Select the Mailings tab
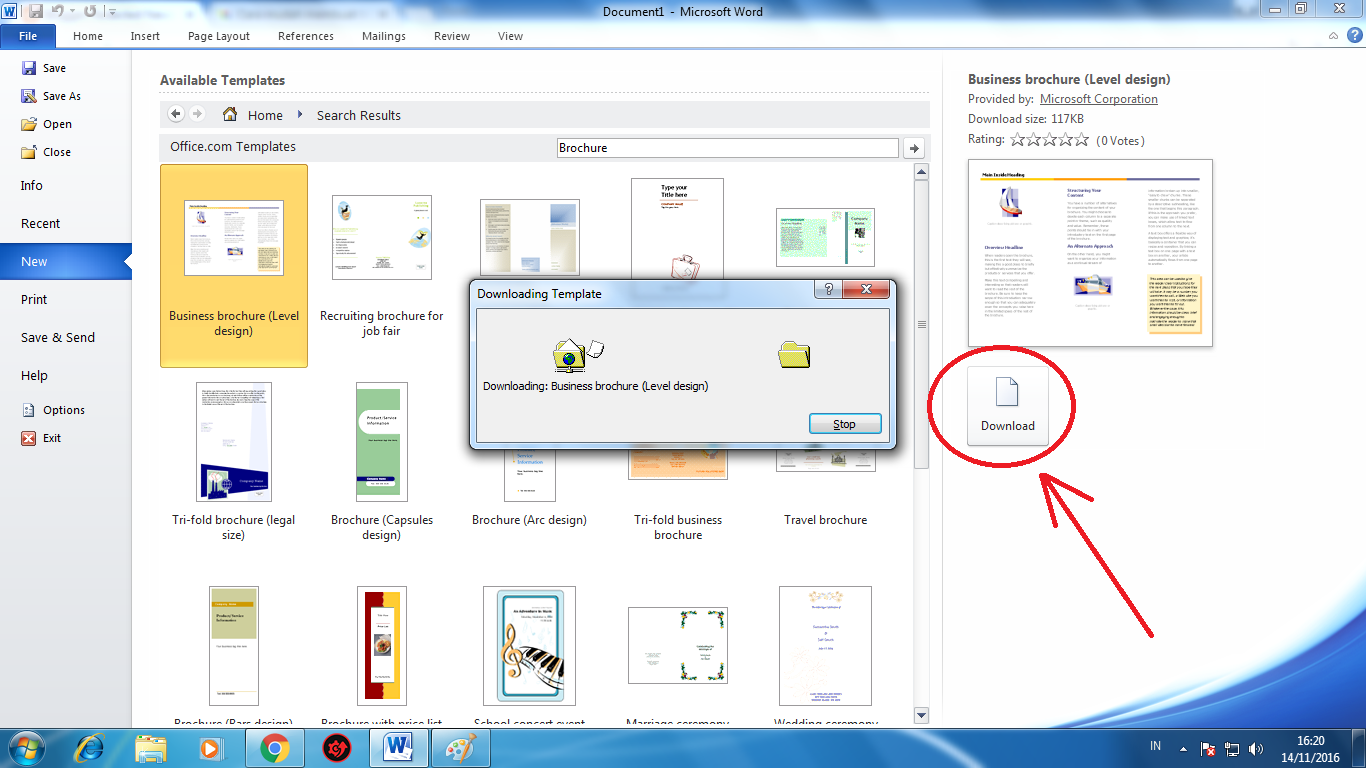This screenshot has width=1366, height=768. (x=384, y=36)
